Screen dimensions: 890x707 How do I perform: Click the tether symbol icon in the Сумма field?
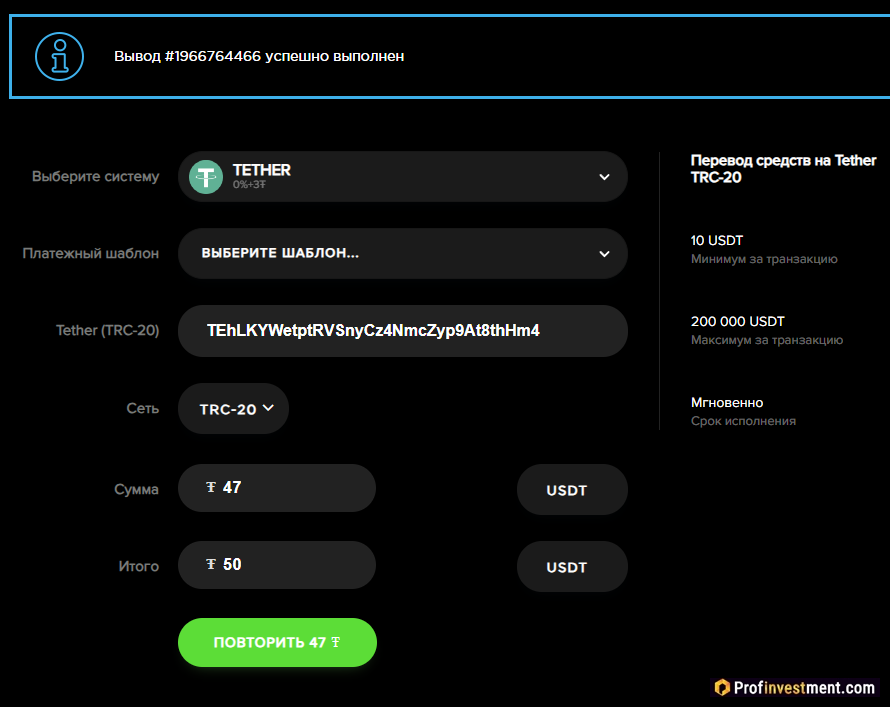click(211, 487)
